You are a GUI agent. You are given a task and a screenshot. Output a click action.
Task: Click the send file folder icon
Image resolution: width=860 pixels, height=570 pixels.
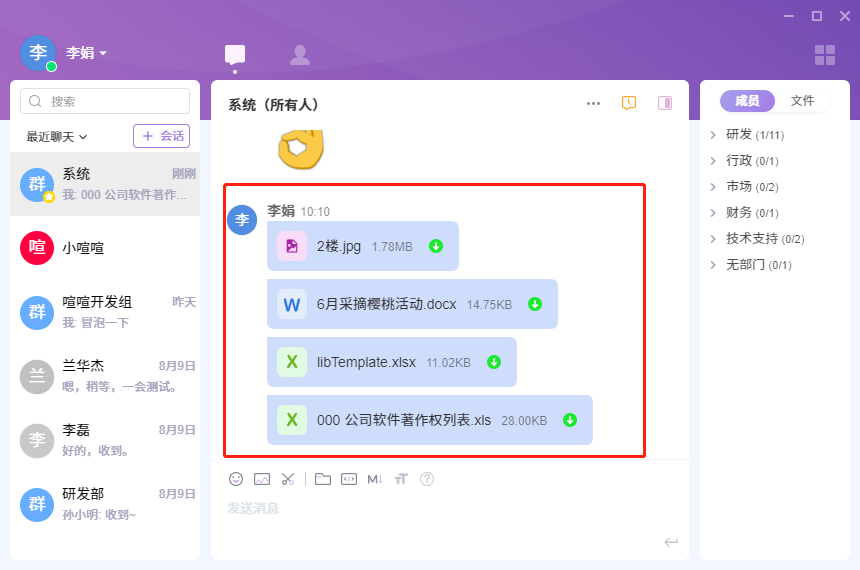click(x=322, y=479)
